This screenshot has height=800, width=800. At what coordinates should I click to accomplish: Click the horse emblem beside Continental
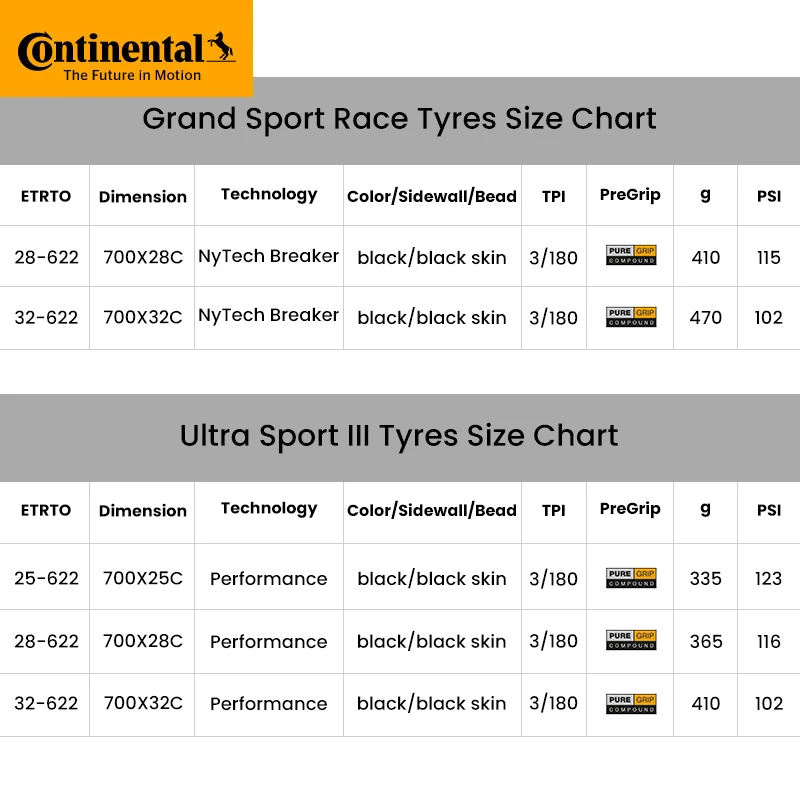pos(220,48)
